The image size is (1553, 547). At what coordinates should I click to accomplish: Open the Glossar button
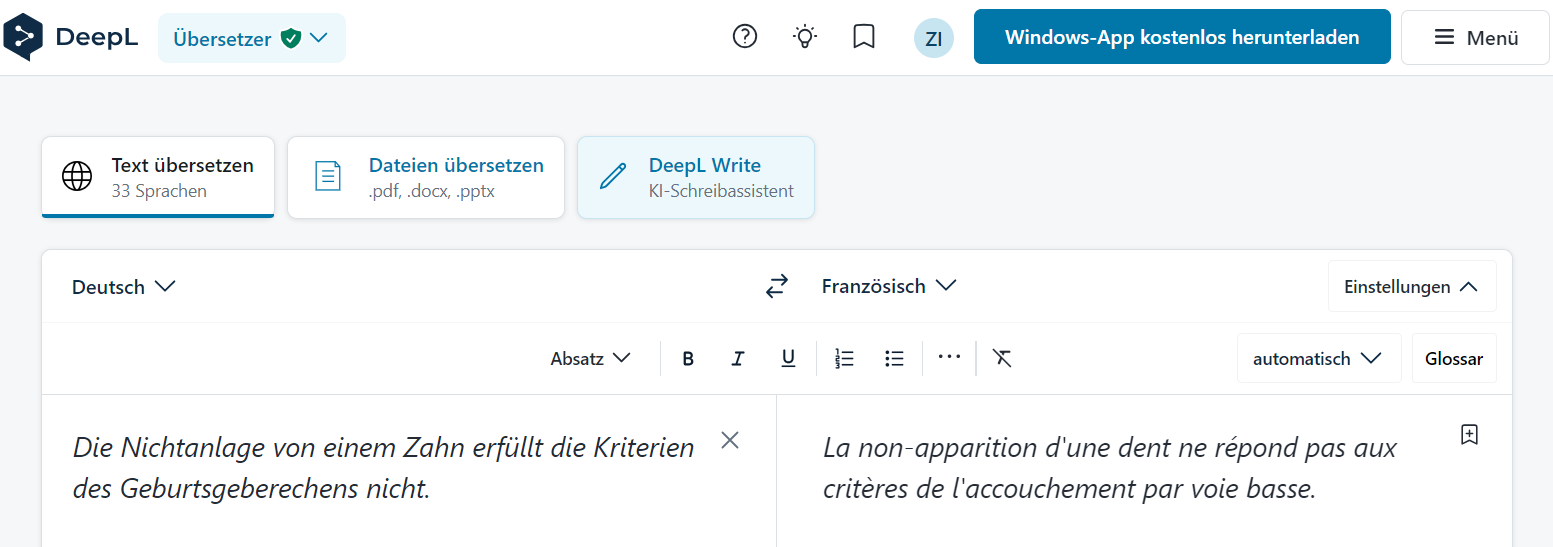point(1454,358)
